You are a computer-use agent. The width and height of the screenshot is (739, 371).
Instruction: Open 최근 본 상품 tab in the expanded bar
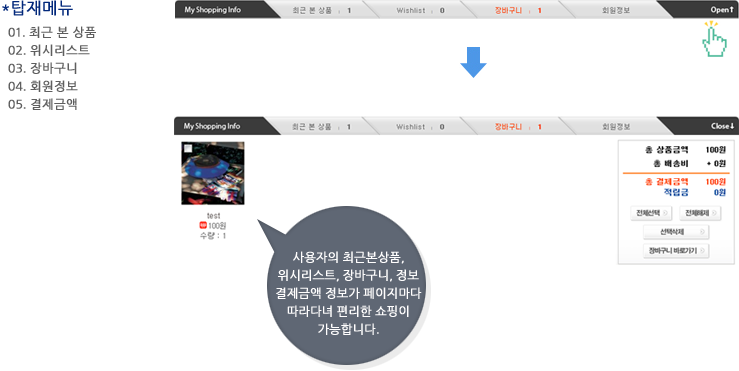point(321,127)
